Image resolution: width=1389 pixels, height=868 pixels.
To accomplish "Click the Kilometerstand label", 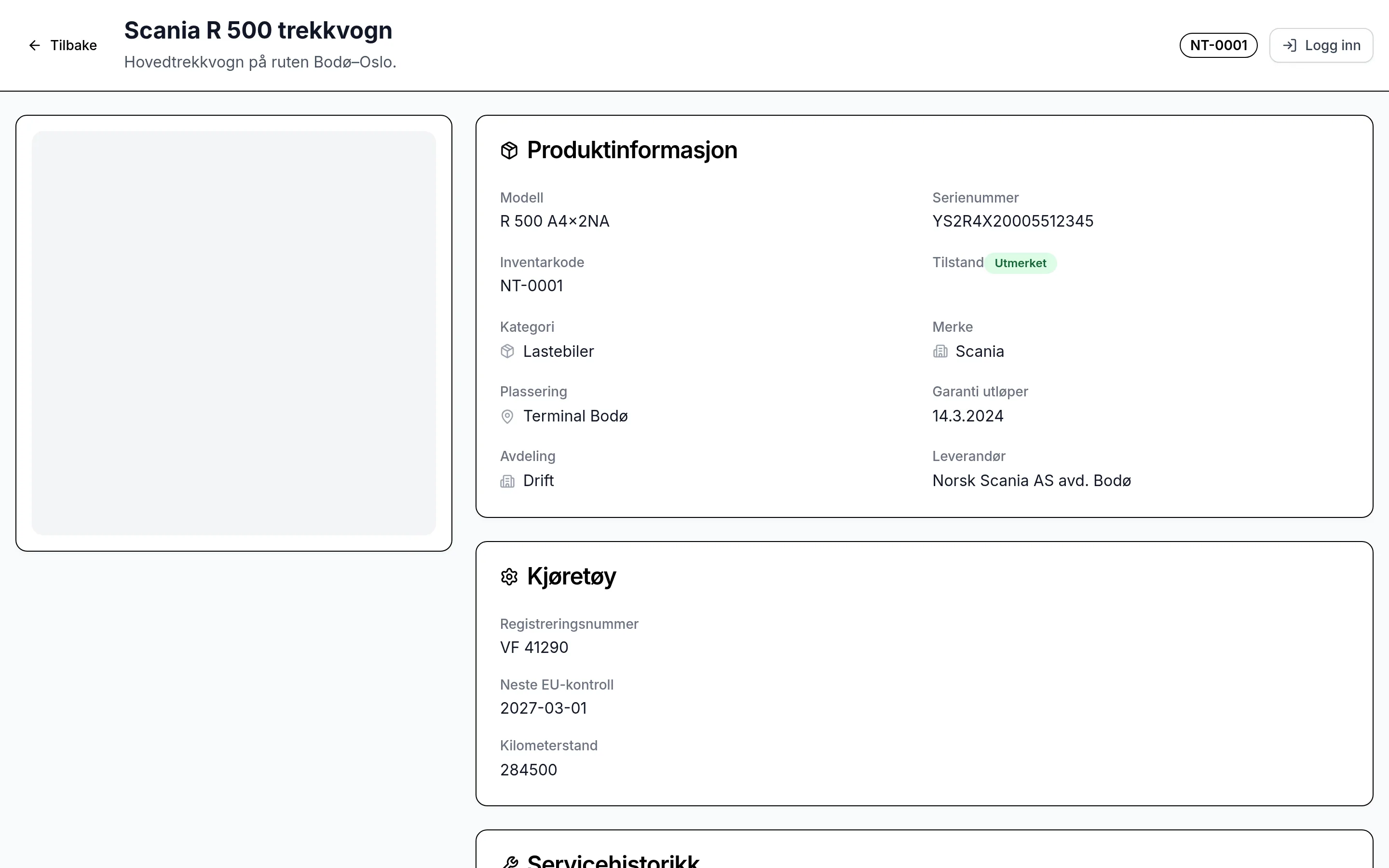I will click(x=548, y=746).
